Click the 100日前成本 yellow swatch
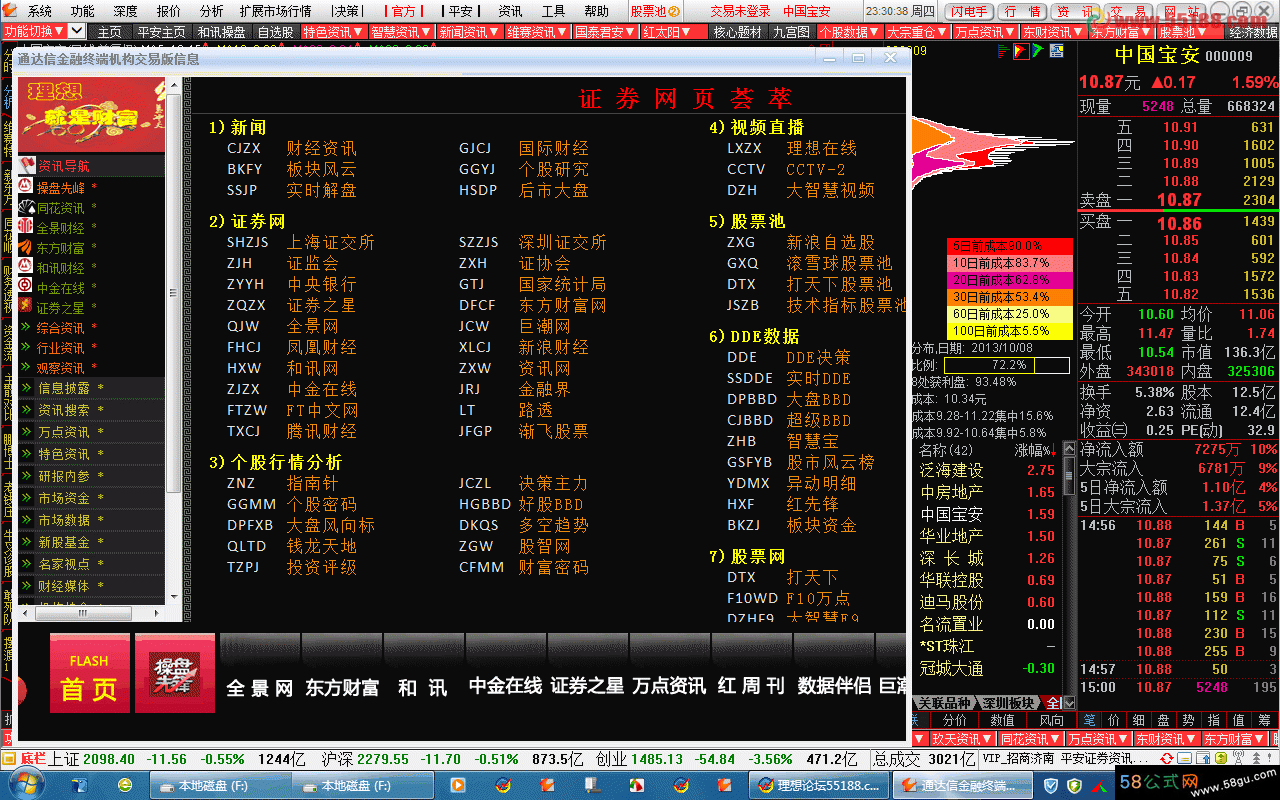 point(1009,330)
